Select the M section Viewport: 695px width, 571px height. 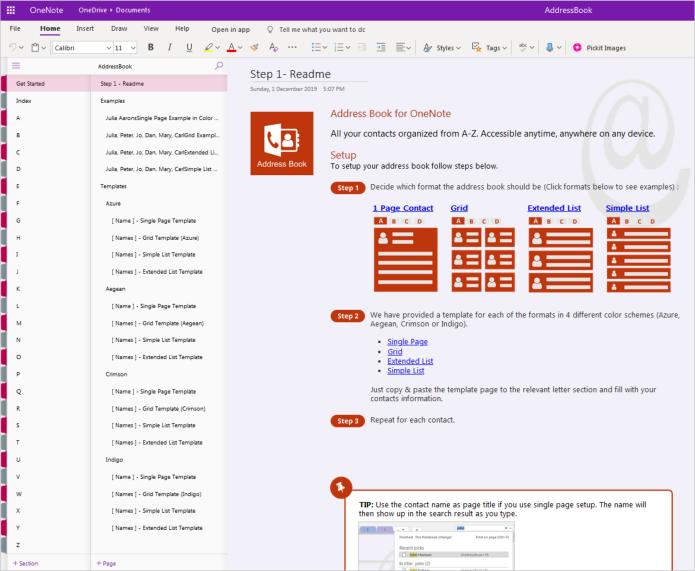(x=49, y=323)
